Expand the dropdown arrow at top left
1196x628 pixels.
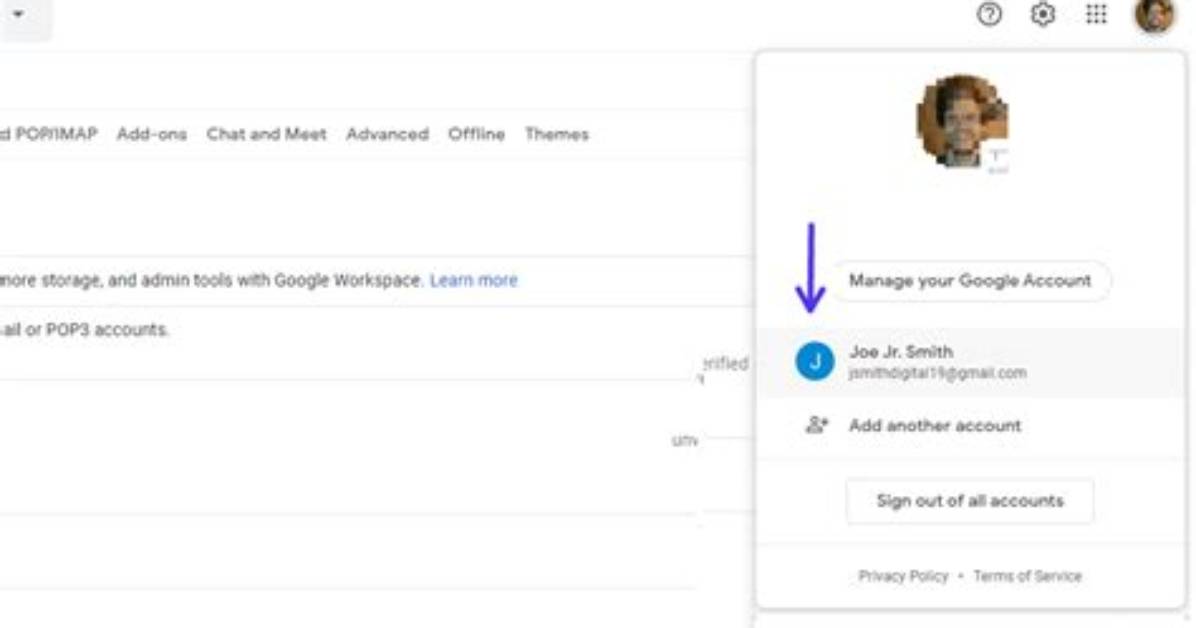tap(18, 14)
